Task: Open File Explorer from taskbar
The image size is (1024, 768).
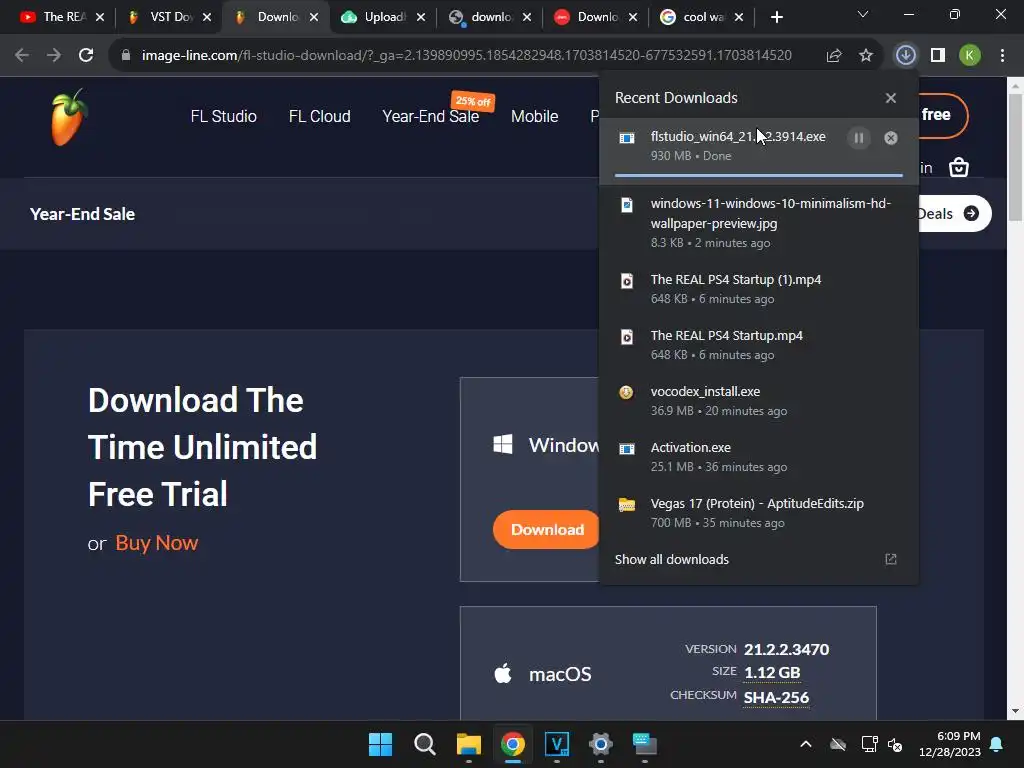Action: (468, 744)
